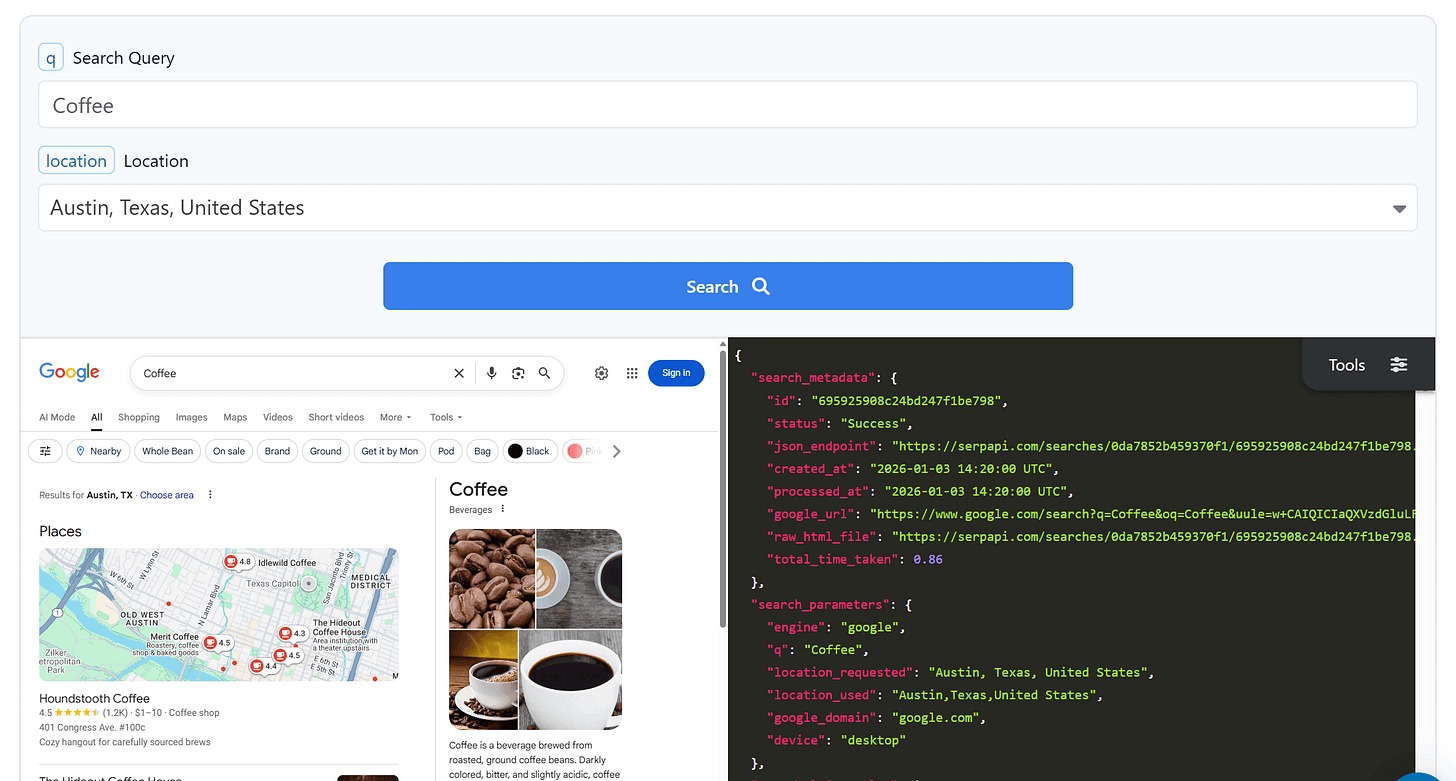Image resolution: width=1456 pixels, height=781 pixels.
Task: Apply the Nearby filter chip
Action: tap(98, 451)
